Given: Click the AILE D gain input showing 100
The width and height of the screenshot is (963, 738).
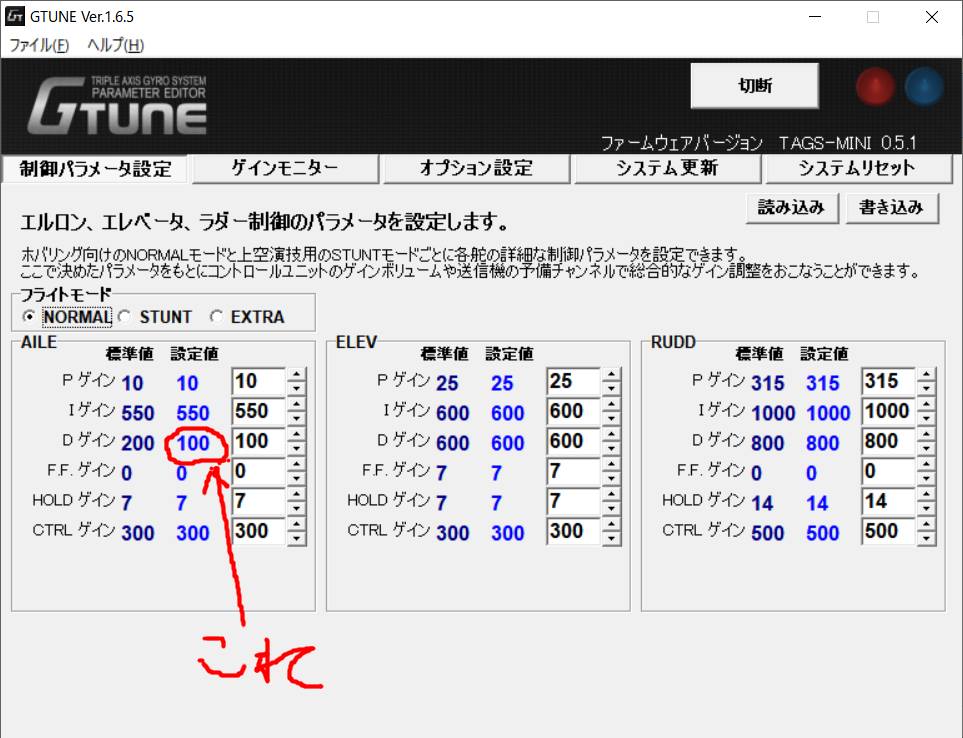Looking at the screenshot, I should [x=259, y=441].
